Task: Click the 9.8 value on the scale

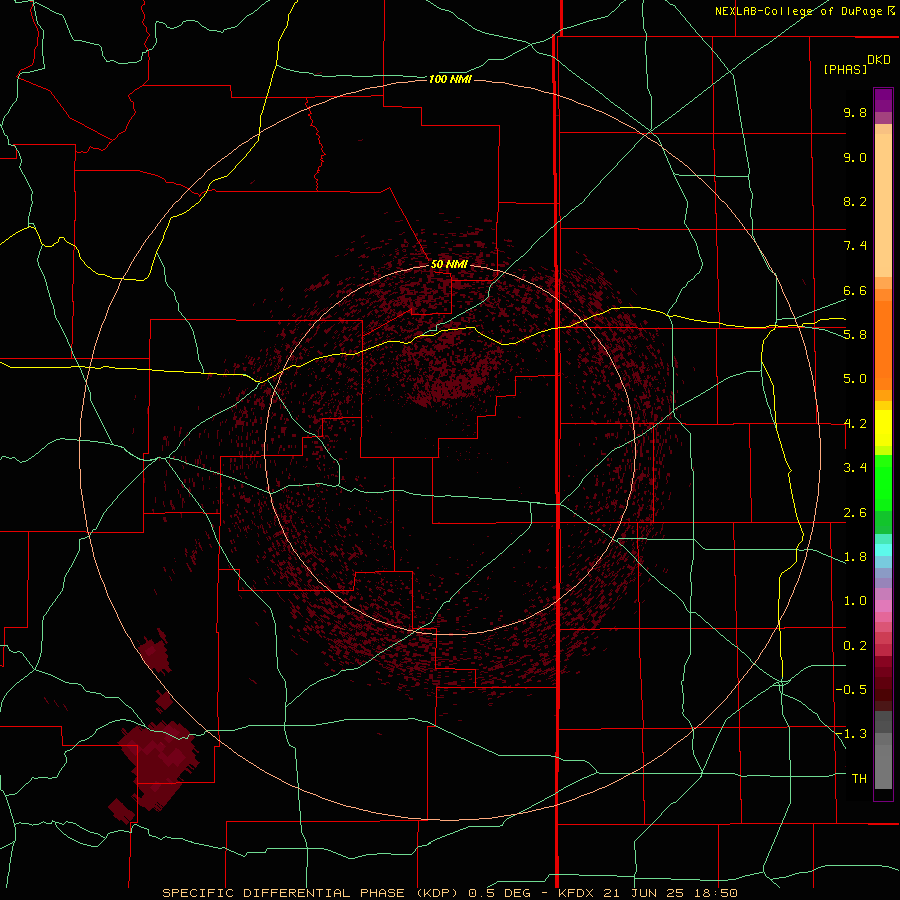Action: coord(855,112)
